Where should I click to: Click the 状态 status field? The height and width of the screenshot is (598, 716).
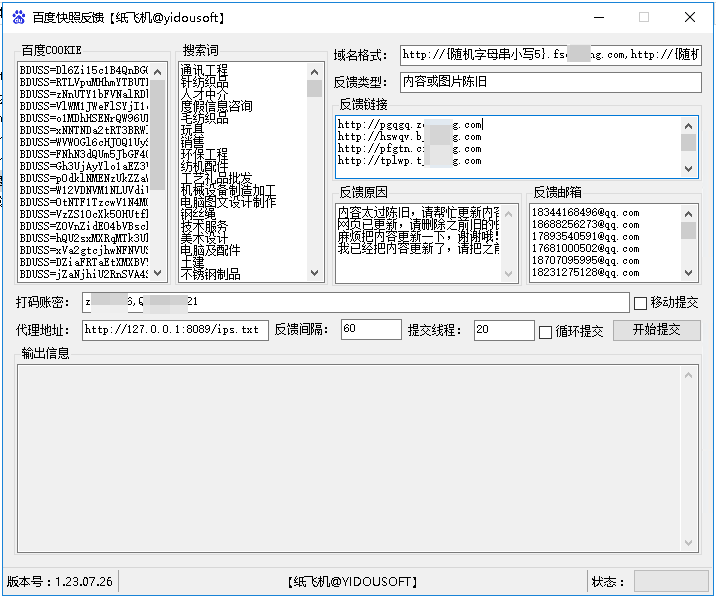click(671, 582)
